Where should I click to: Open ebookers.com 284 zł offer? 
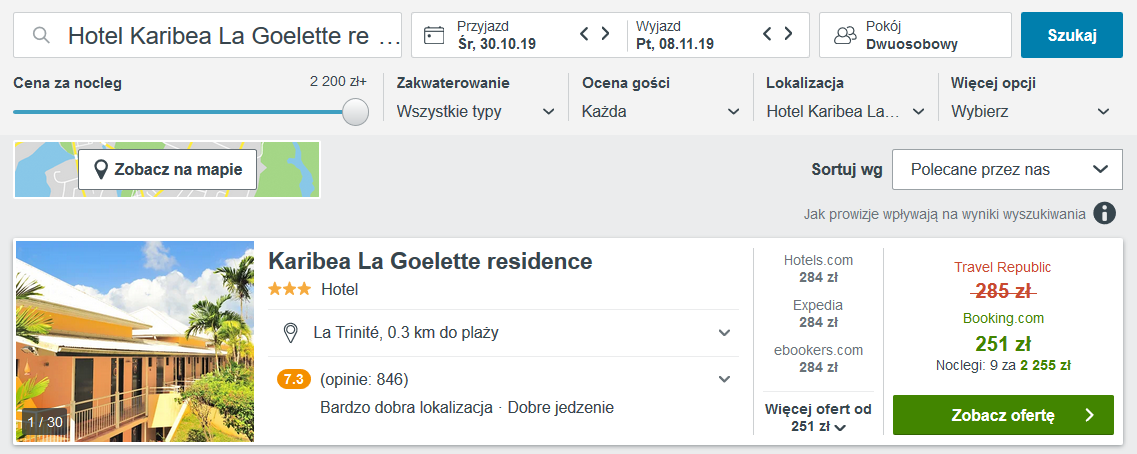[x=819, y=358]
